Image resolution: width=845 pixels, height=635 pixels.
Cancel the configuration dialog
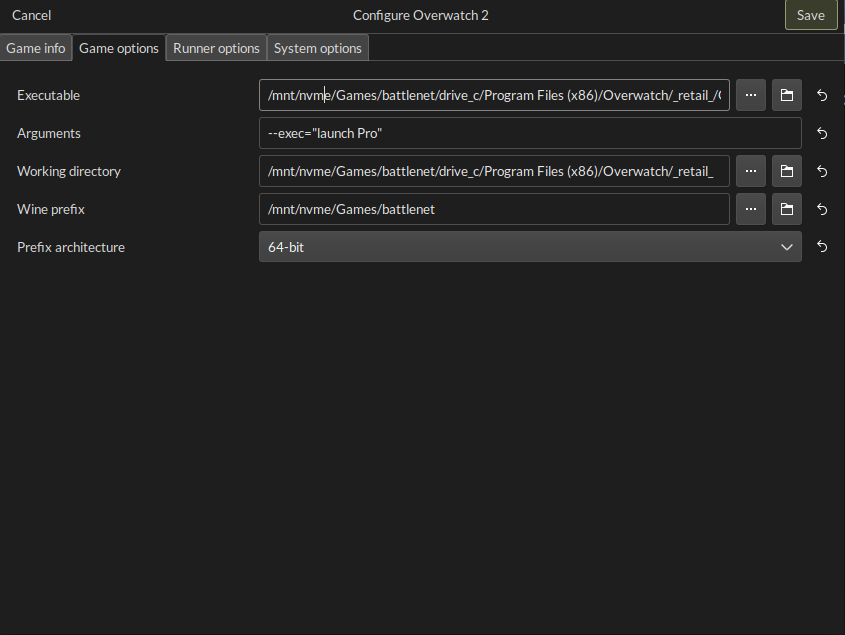tap(31, 15)
